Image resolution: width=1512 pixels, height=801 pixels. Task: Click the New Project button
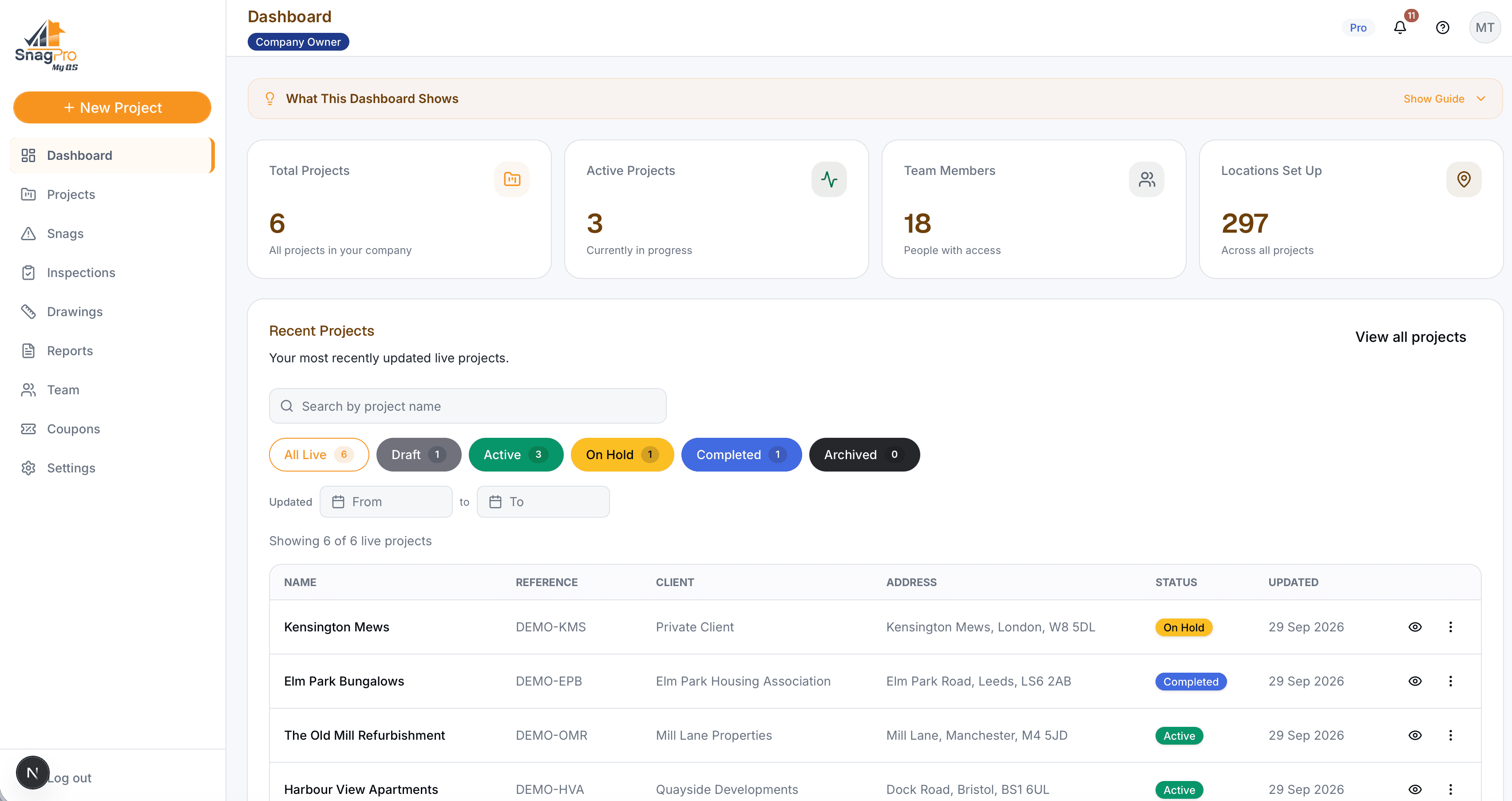112,107
